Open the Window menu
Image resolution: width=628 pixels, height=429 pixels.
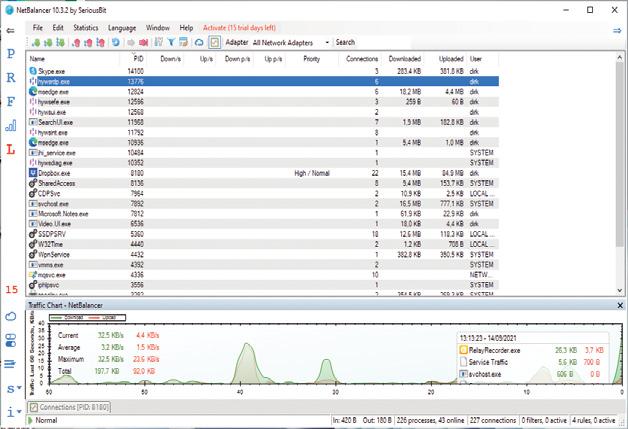157,28
